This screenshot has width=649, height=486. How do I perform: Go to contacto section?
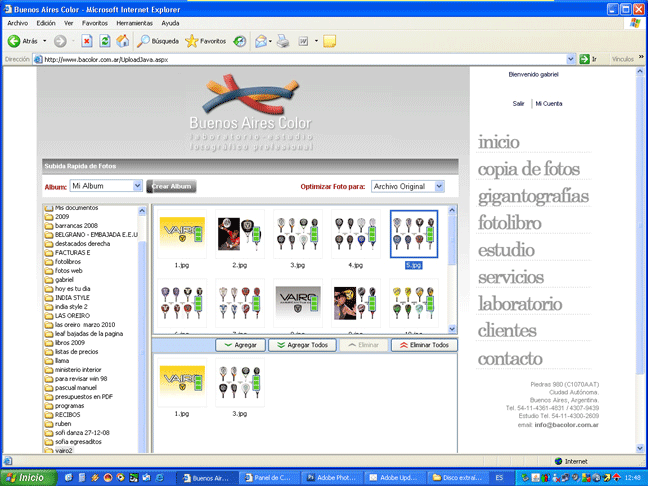(x=510, y=358)
